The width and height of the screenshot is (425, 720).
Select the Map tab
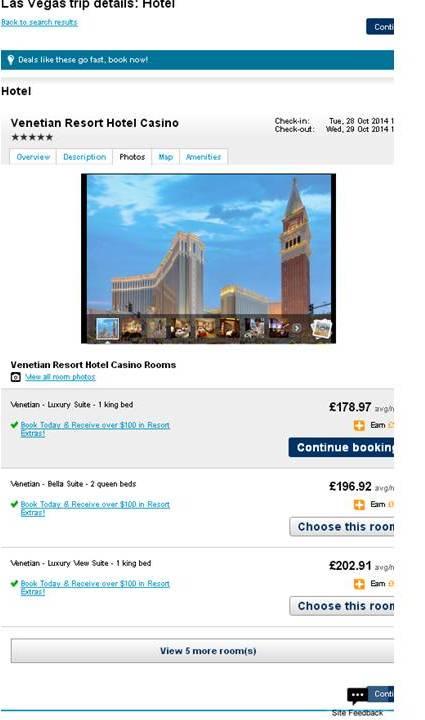(166, 157)
